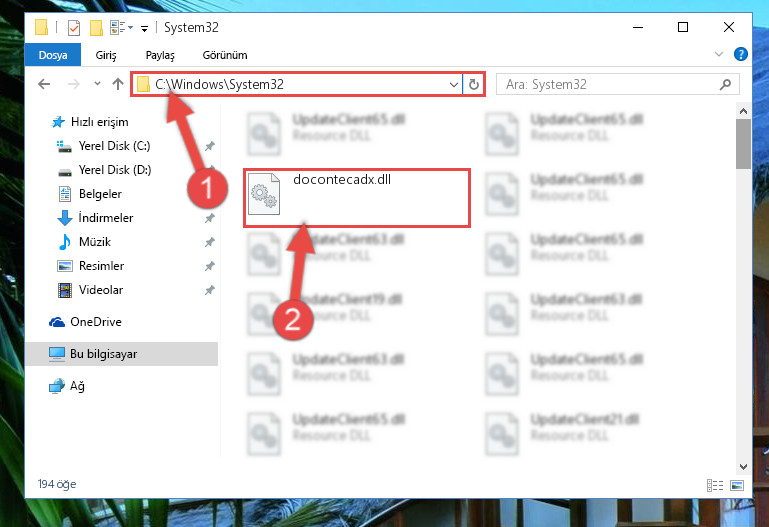The height and width of the screenshot is (527, 769).
Task: Switch to details view icon in status bar
Action: pos(715,485)
